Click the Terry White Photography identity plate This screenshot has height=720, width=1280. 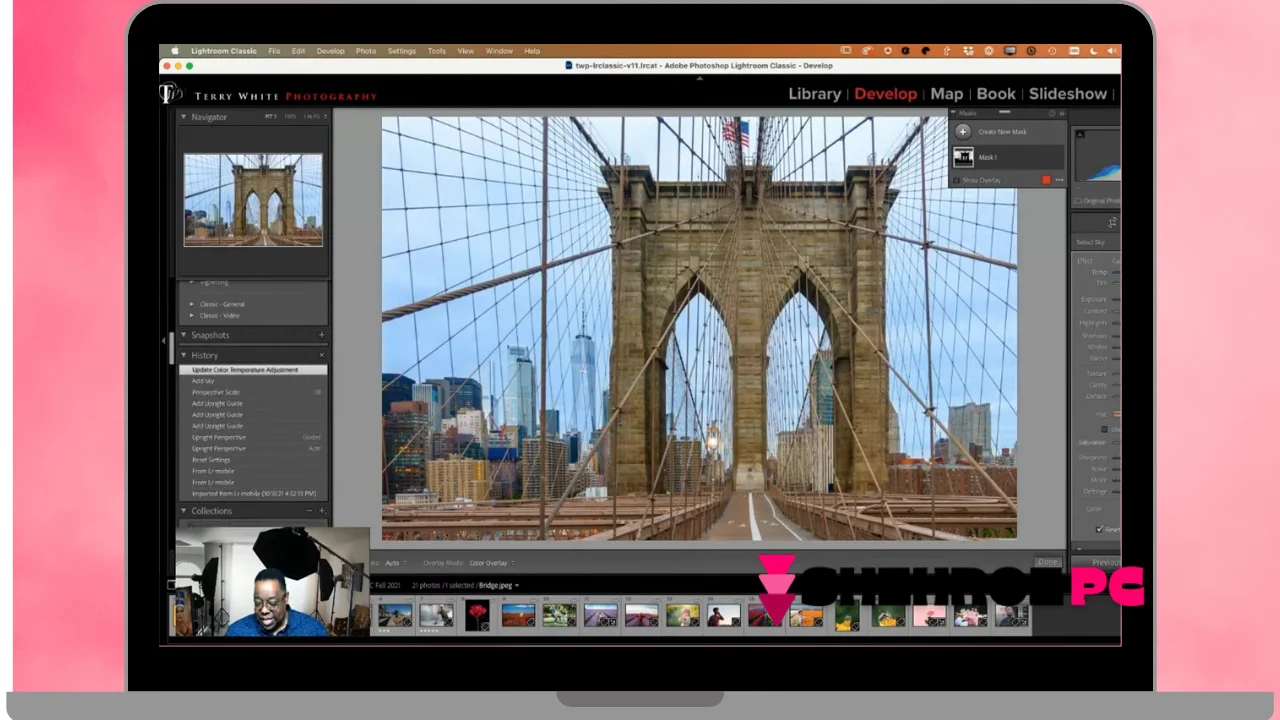coord(268,95)
